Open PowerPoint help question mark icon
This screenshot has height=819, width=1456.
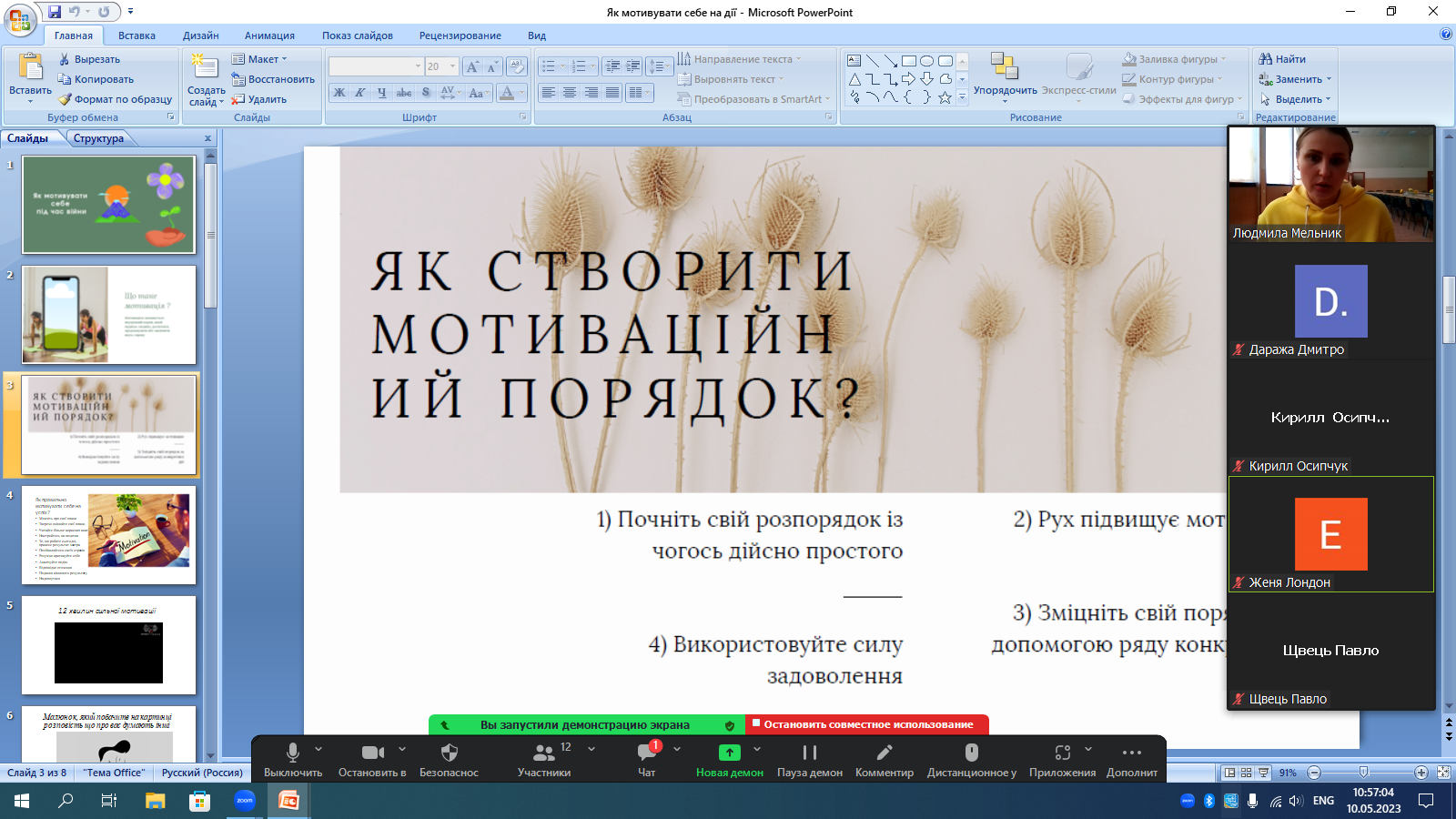(x=1446, y=35)
